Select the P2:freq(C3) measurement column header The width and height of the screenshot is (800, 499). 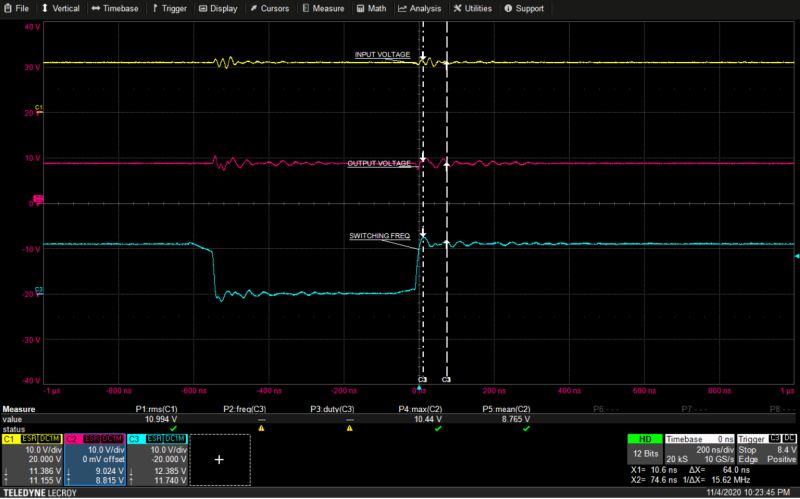click(244, 409)
